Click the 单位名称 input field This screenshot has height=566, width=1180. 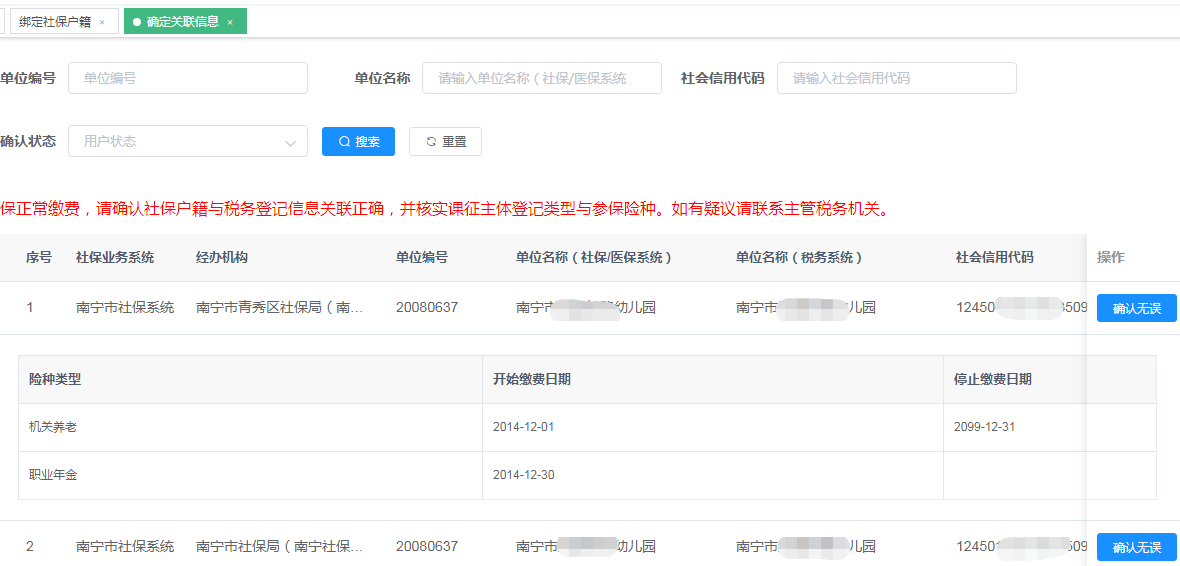pyautogui.click(x=541, y=78)
